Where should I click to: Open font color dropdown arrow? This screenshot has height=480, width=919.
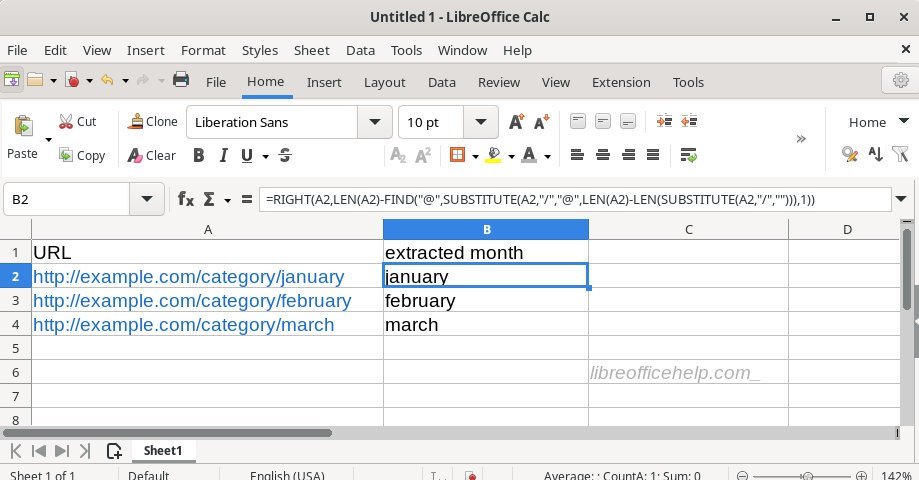(x=547, y=156)
